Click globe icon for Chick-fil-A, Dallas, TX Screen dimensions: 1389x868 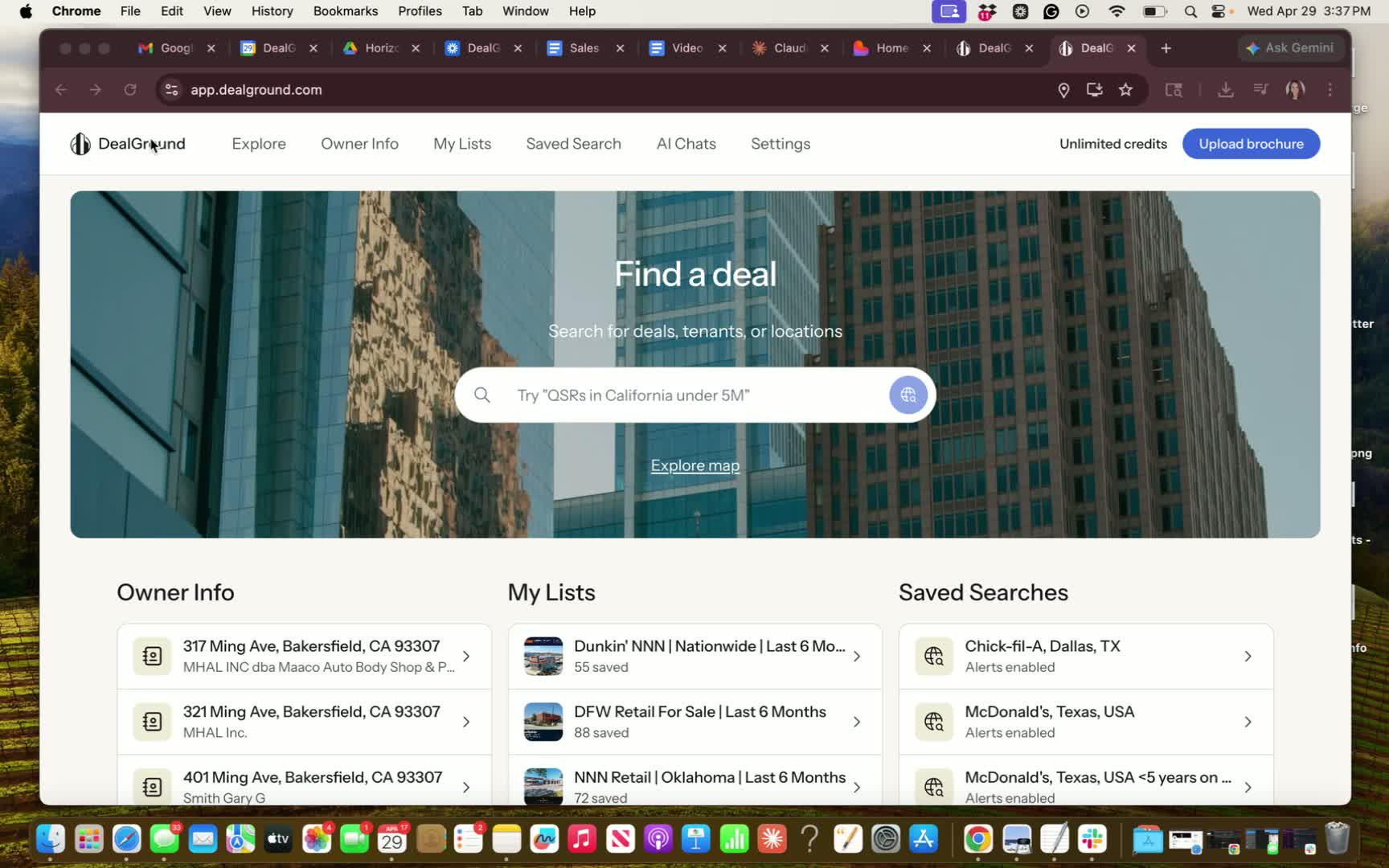[x=934, y=656]
